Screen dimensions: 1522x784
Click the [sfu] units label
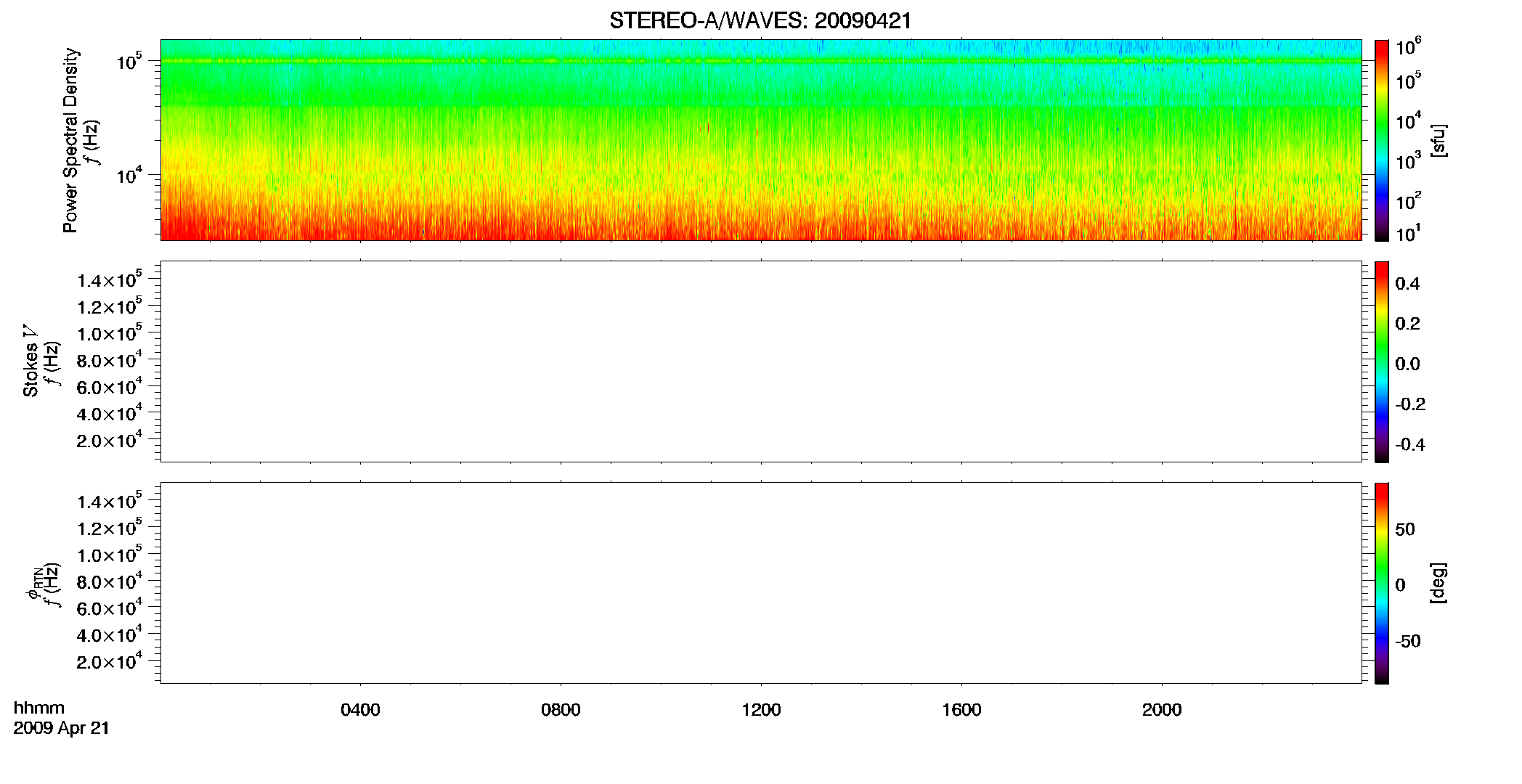pyautogui.click(x=1438, y=140)
